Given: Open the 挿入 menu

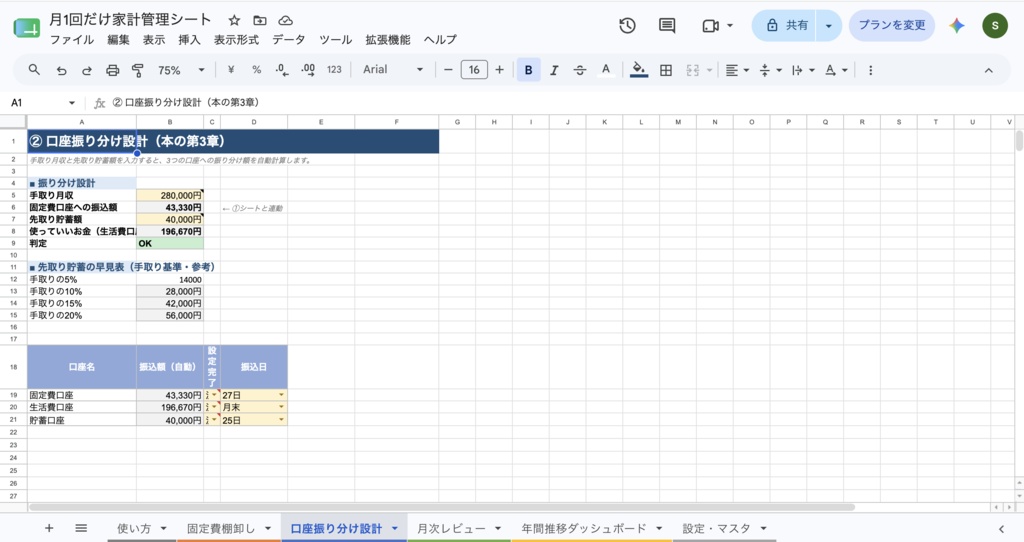Looking at the screenshot, I should [x=189, y=40].
